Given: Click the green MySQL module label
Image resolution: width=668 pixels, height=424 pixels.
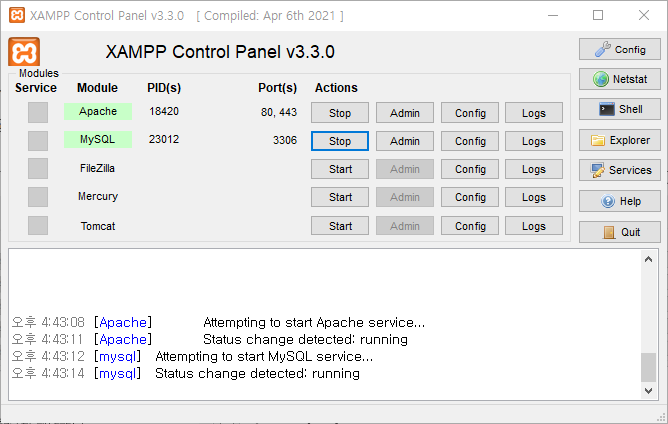Looking at the screenshot, I should tap(98, 139).
